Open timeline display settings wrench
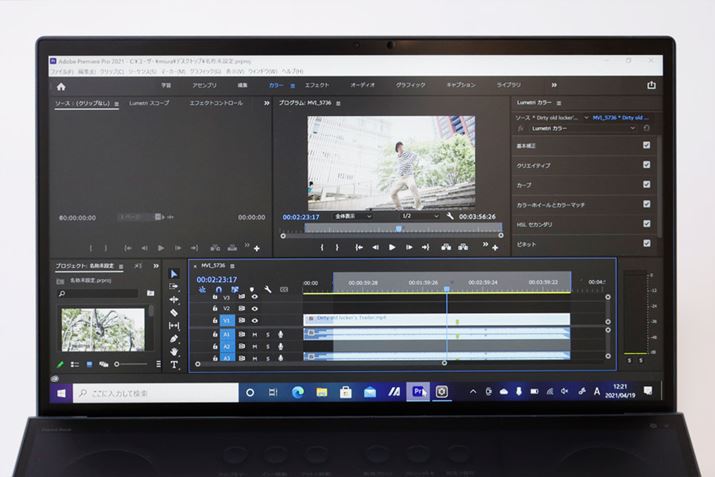This screenshot has width=715, height=477. (x=268, y=290)
